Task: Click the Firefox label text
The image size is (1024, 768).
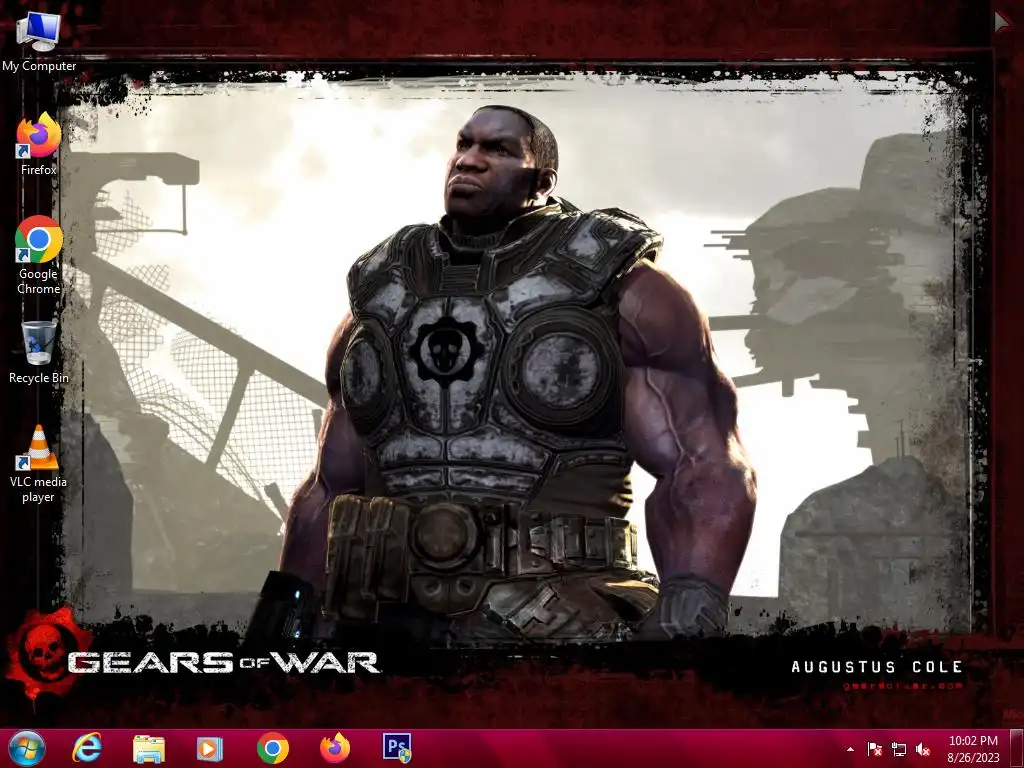Action: click(x=39, y=169)
